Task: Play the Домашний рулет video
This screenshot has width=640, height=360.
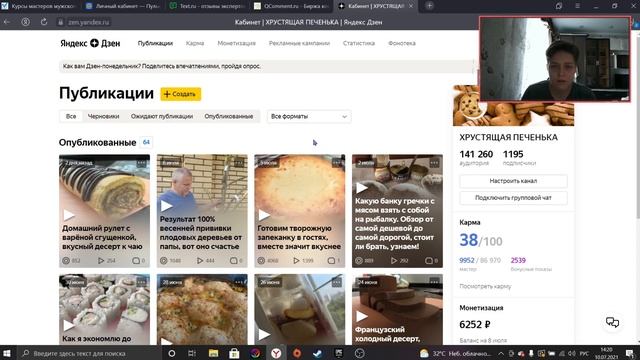Action: click(69, 215)
